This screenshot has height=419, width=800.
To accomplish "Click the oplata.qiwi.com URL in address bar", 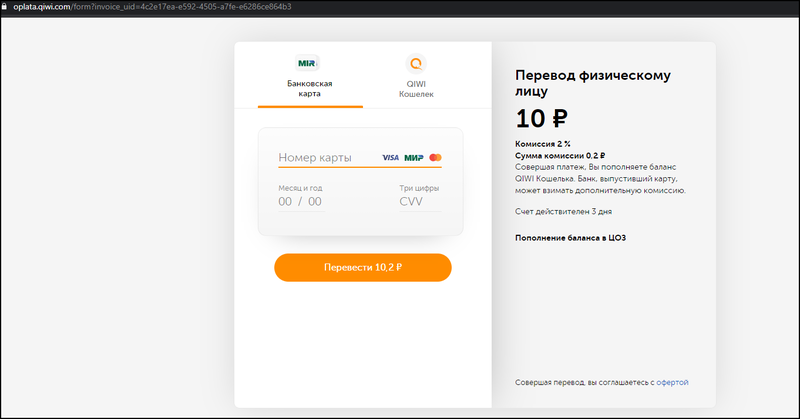I will click(x=153, y=7).
